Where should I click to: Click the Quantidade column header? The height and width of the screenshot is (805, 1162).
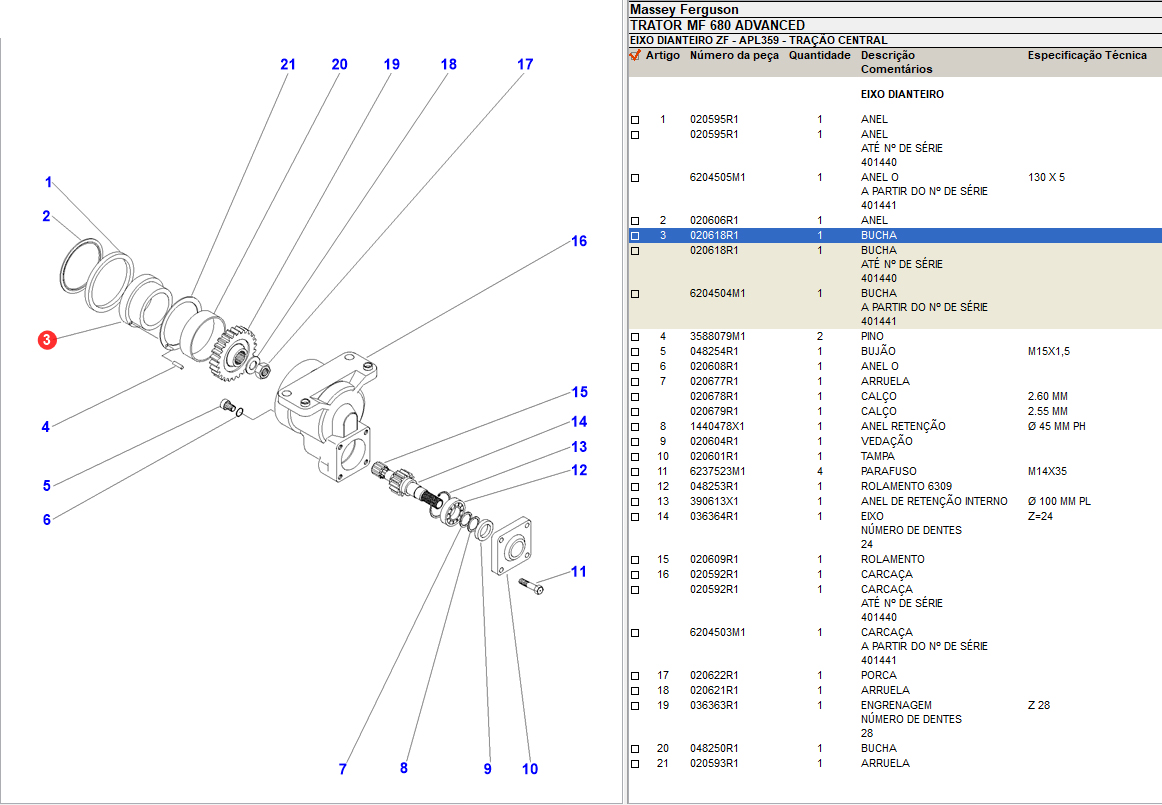point(819,56)
